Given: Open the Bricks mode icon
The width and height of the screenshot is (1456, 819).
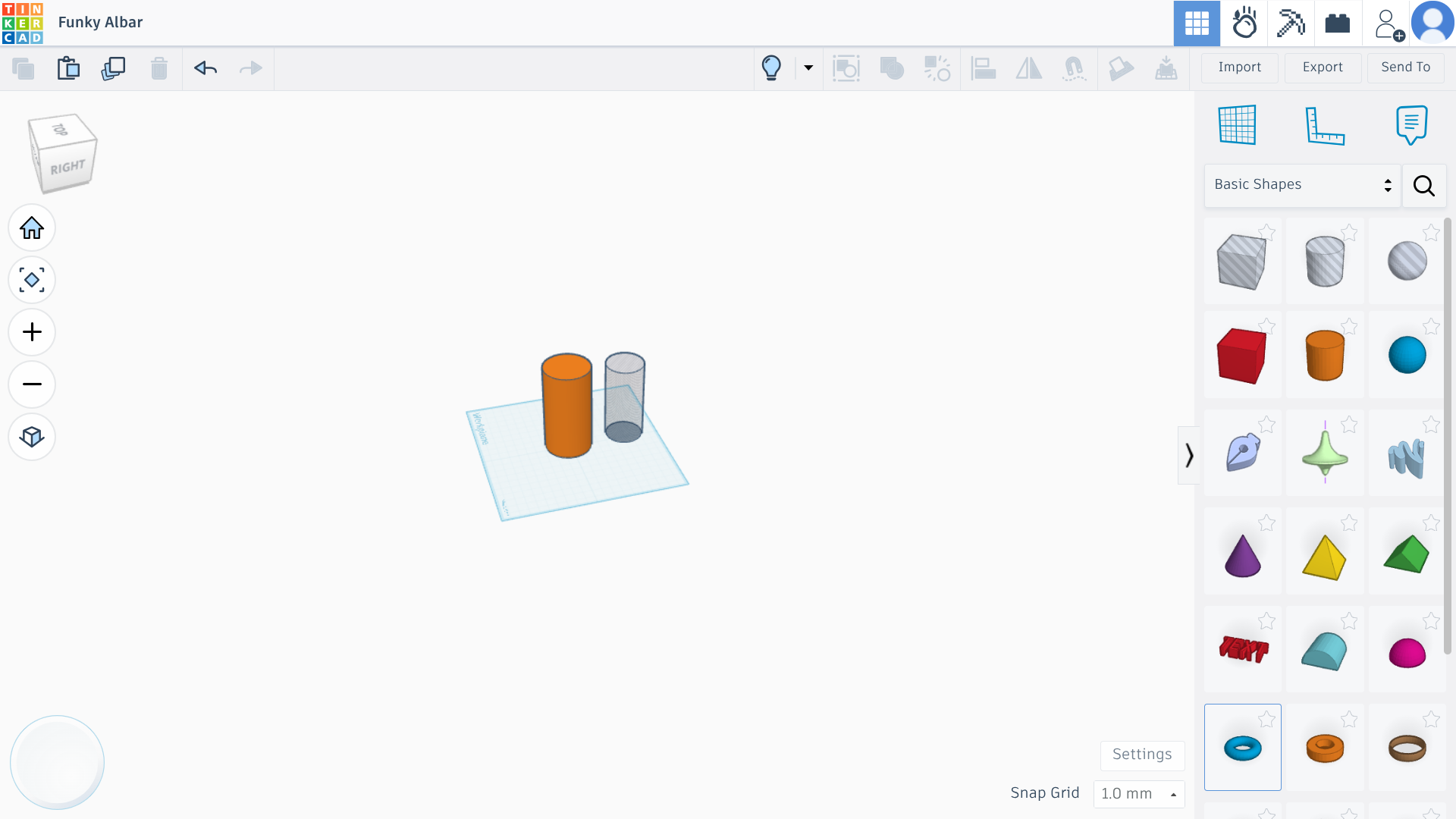Looking at the screenshot, I should pyautogui.click(x=1338, y=24).
